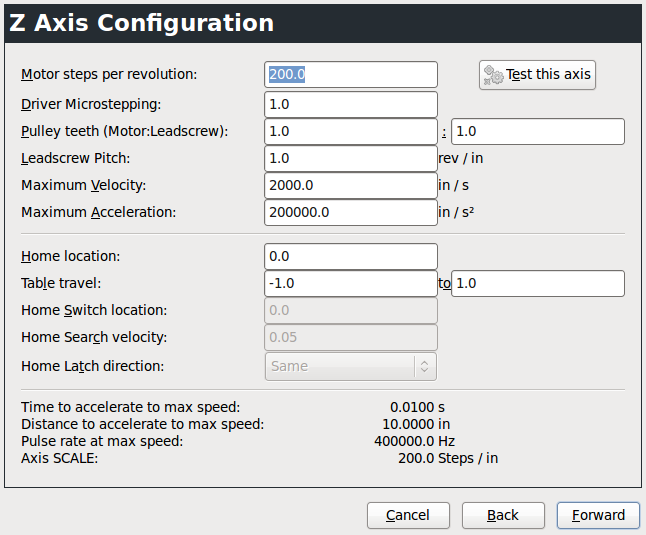Screen dimensions: 646x535
Task: Click the in / s velocity unit label
Action: point(454,185)
